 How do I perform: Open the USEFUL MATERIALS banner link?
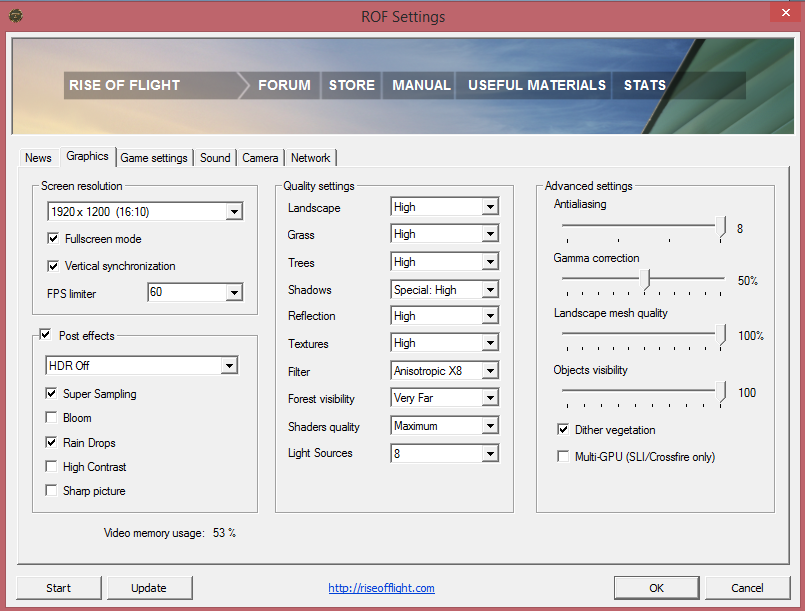tap(536, 85)
